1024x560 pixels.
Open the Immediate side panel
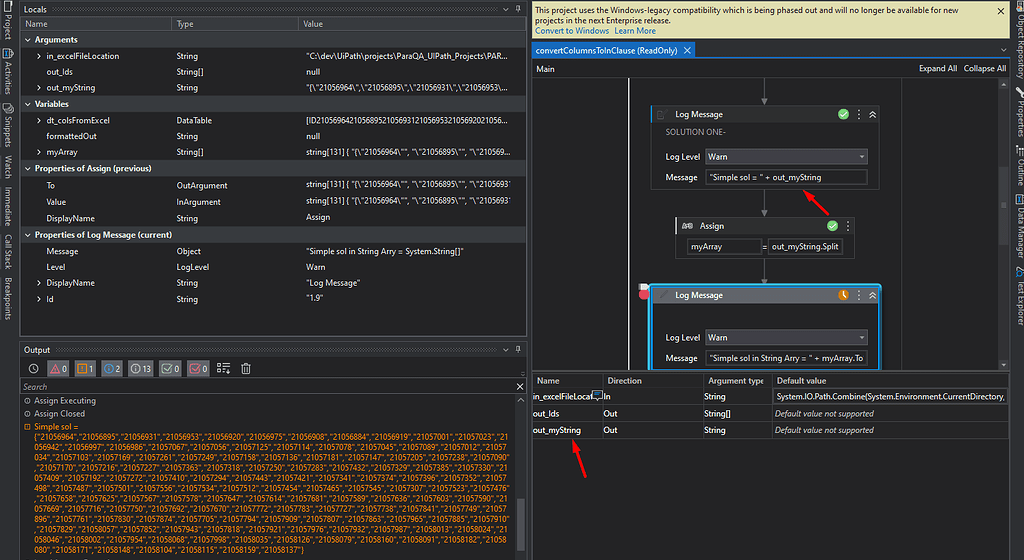click(8, 206)
